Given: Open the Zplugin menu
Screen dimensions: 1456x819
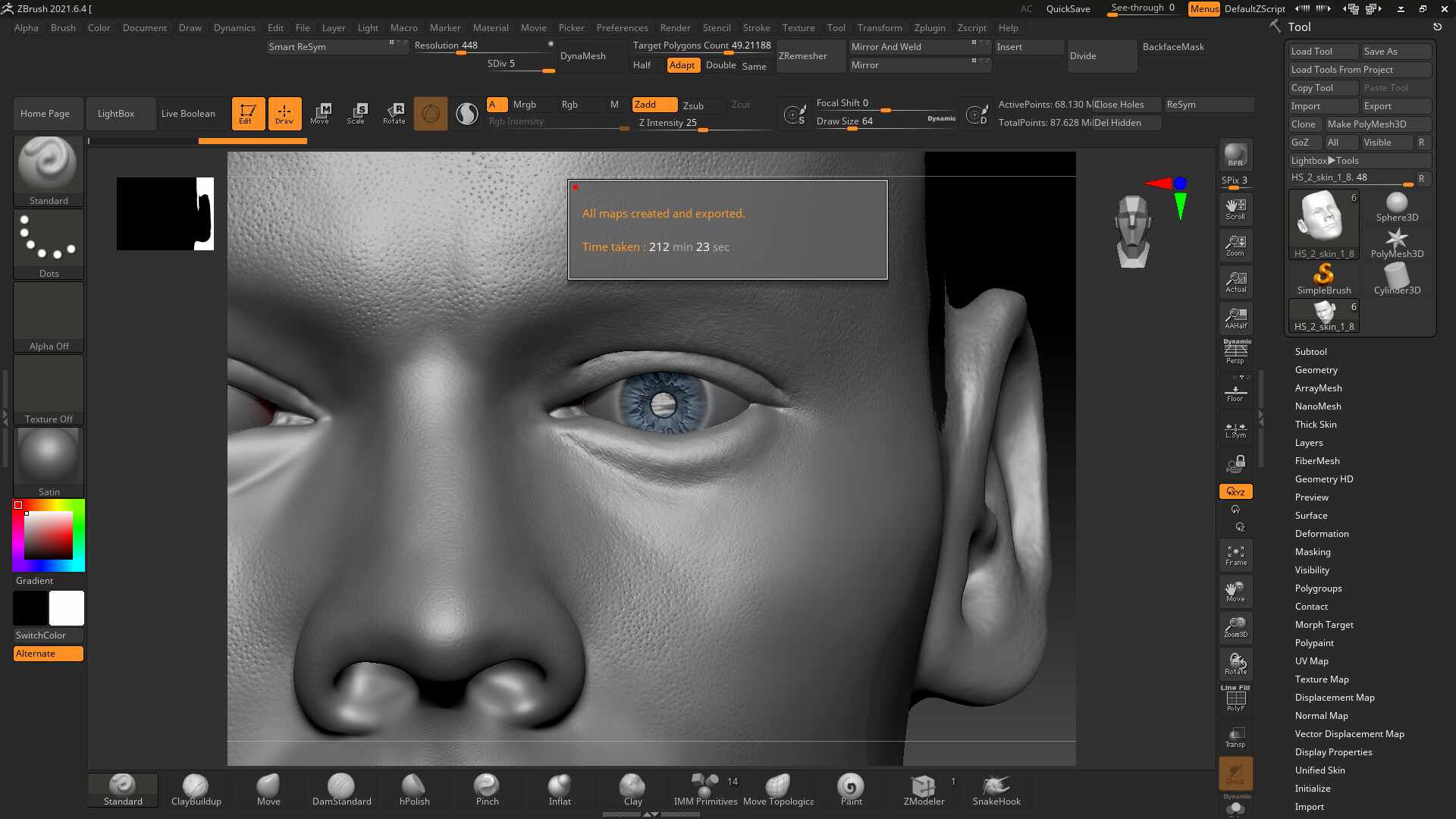Looking at the screenshot, I should 929,28.
